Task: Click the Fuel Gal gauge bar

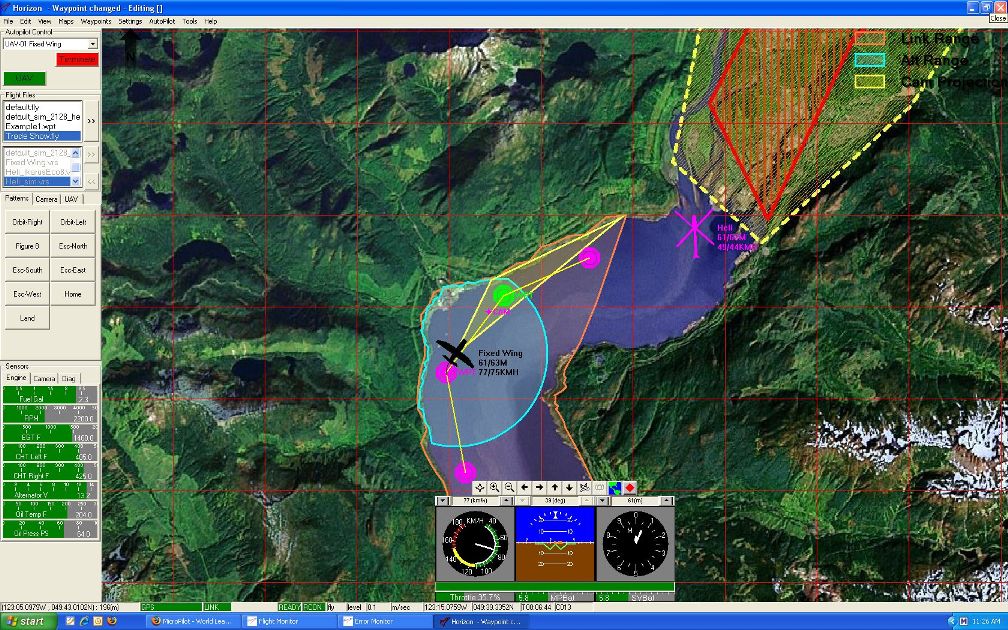Action: pos(49,397)
